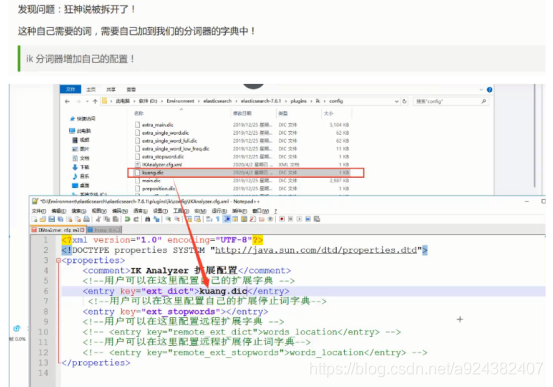
Task: Click the Save icon in Notepad++ toolbar
Action: point(51,219)
